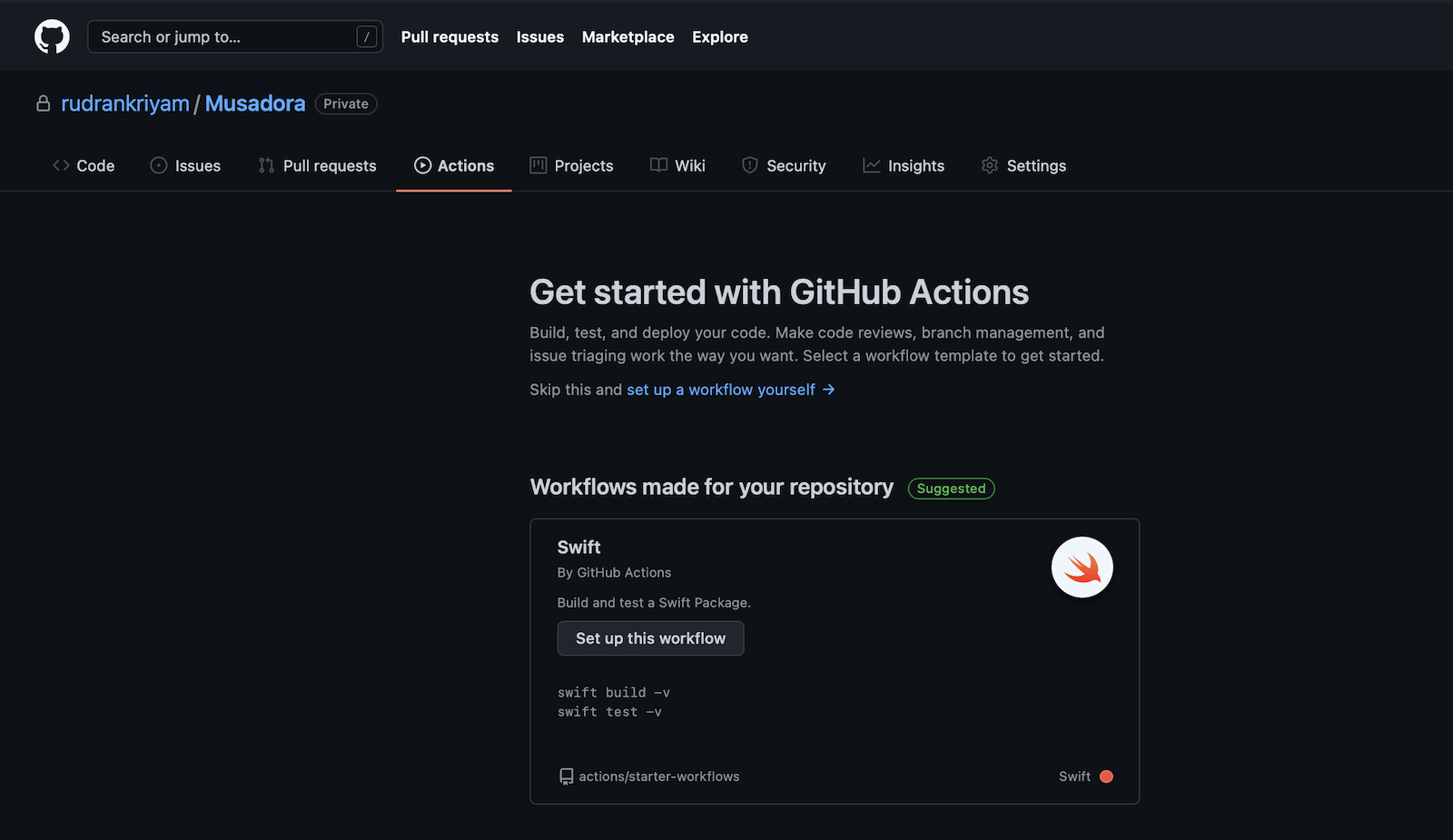Screen dimensions: 1453x840
Task: Click the book icon on Wiki tab
Action: (x=658, y=165)
